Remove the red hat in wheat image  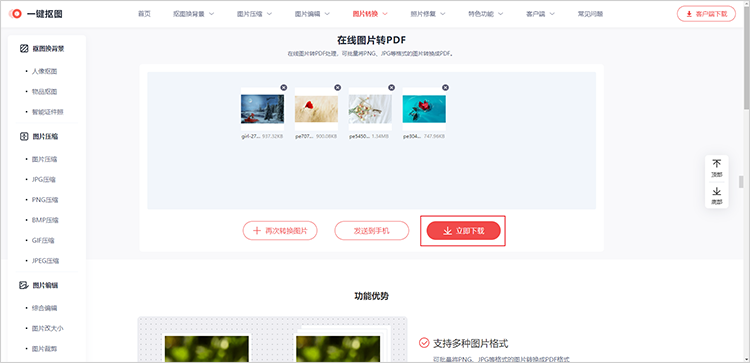(338, 88)
